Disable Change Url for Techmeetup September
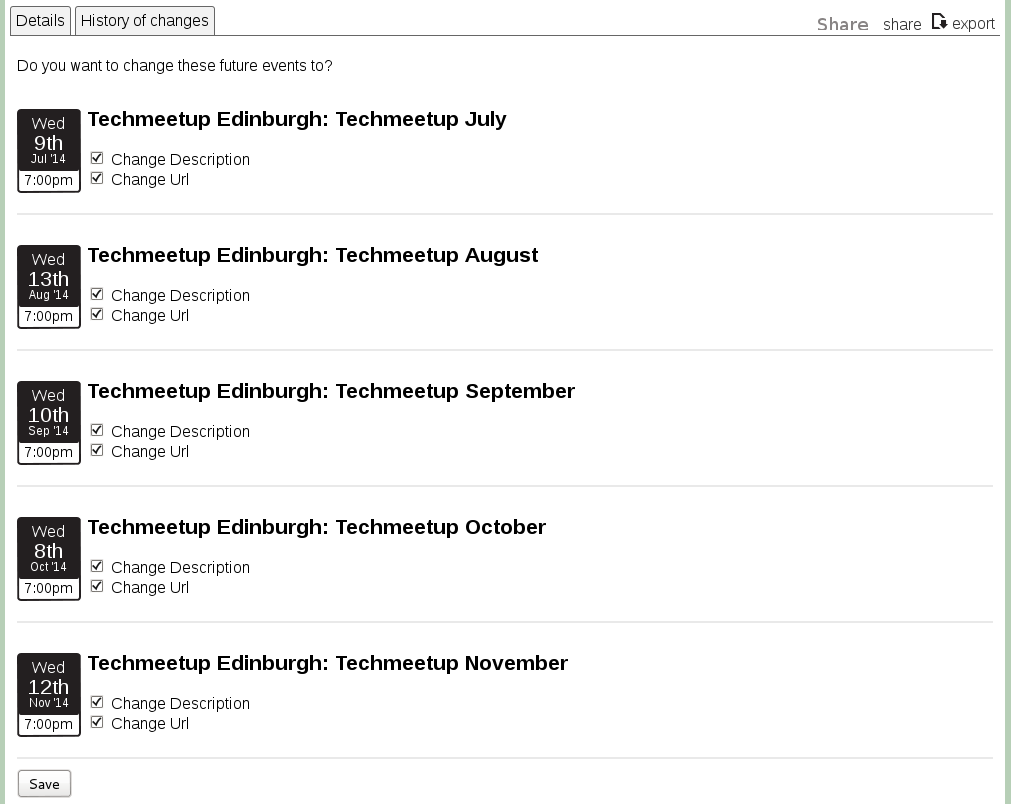 [97, 450]
